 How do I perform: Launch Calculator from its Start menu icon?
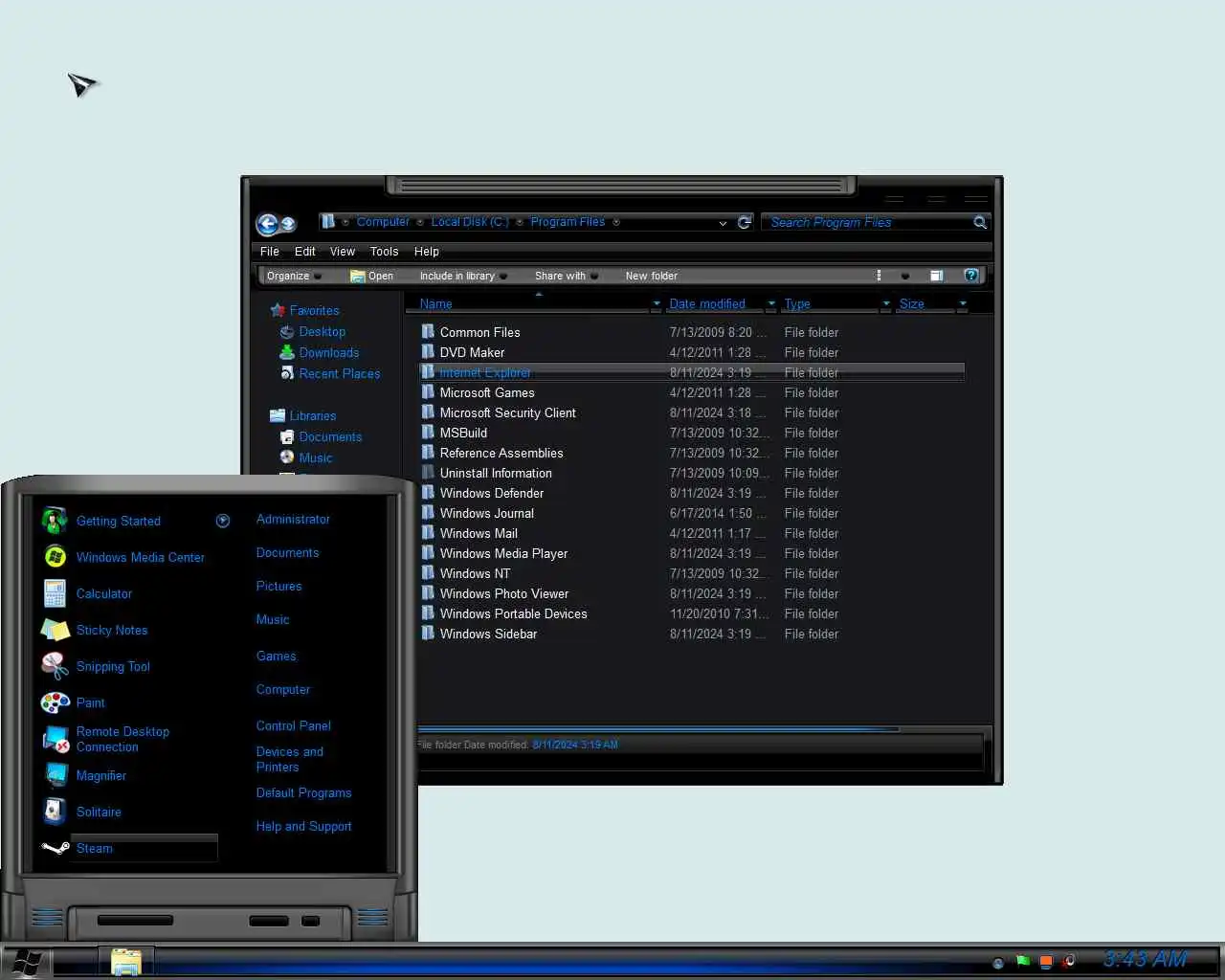click(55, 593)
